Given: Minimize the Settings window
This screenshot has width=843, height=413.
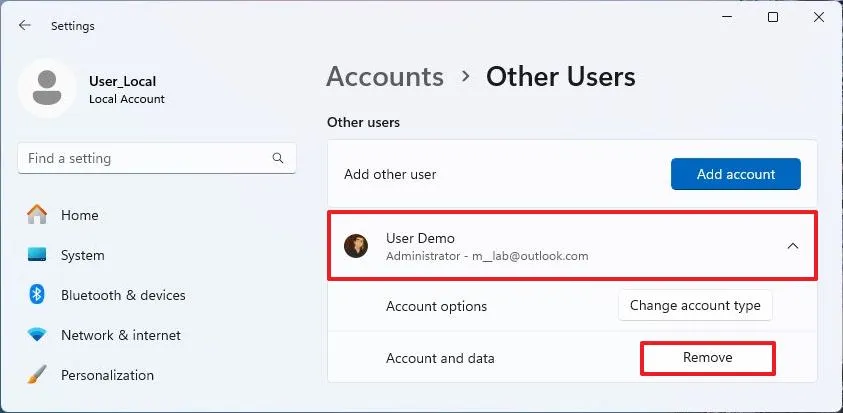Looking at the screenshot, I should [x=725, y=17].
